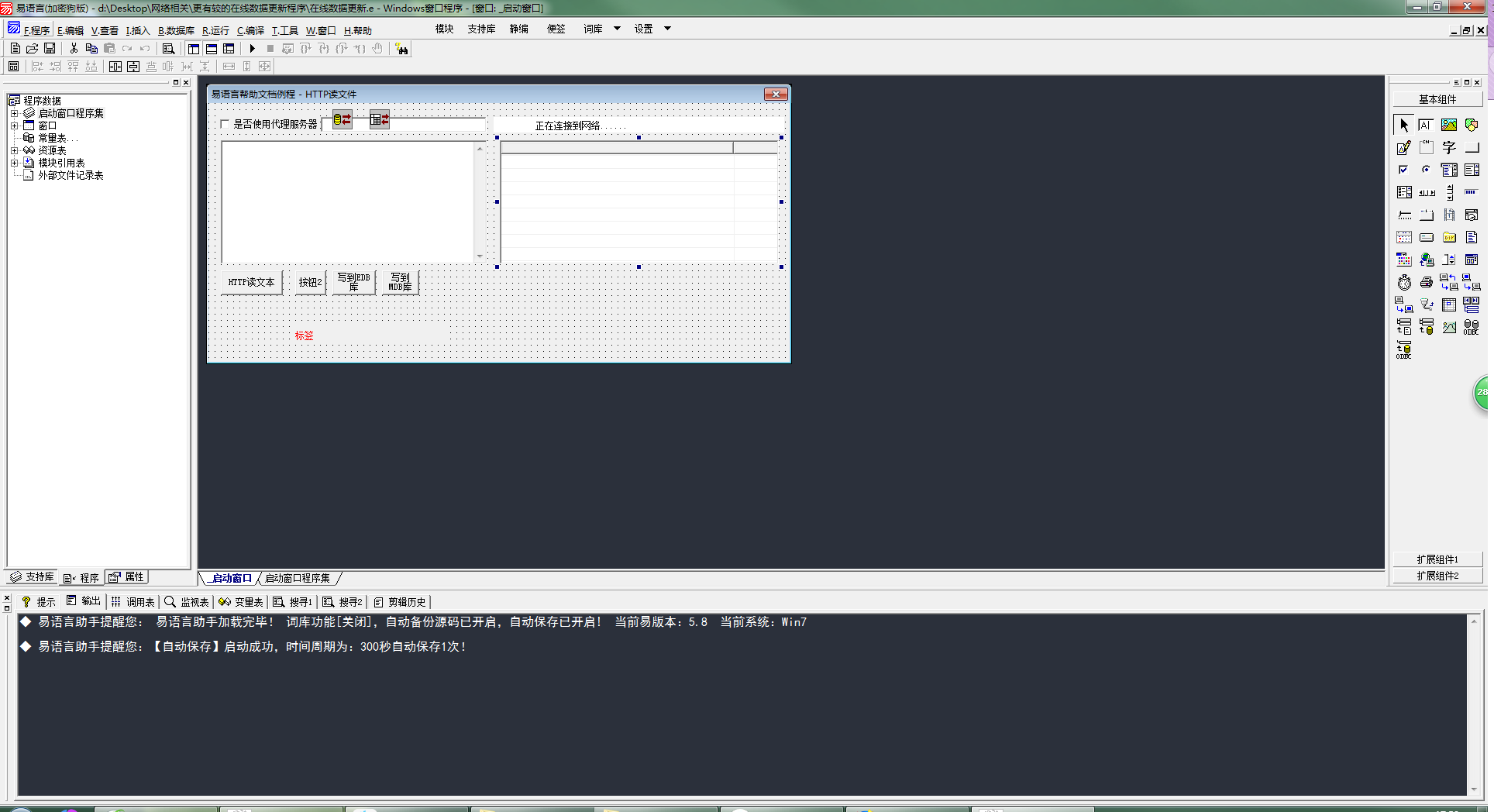Click the 静编 toolbar button

518,29
